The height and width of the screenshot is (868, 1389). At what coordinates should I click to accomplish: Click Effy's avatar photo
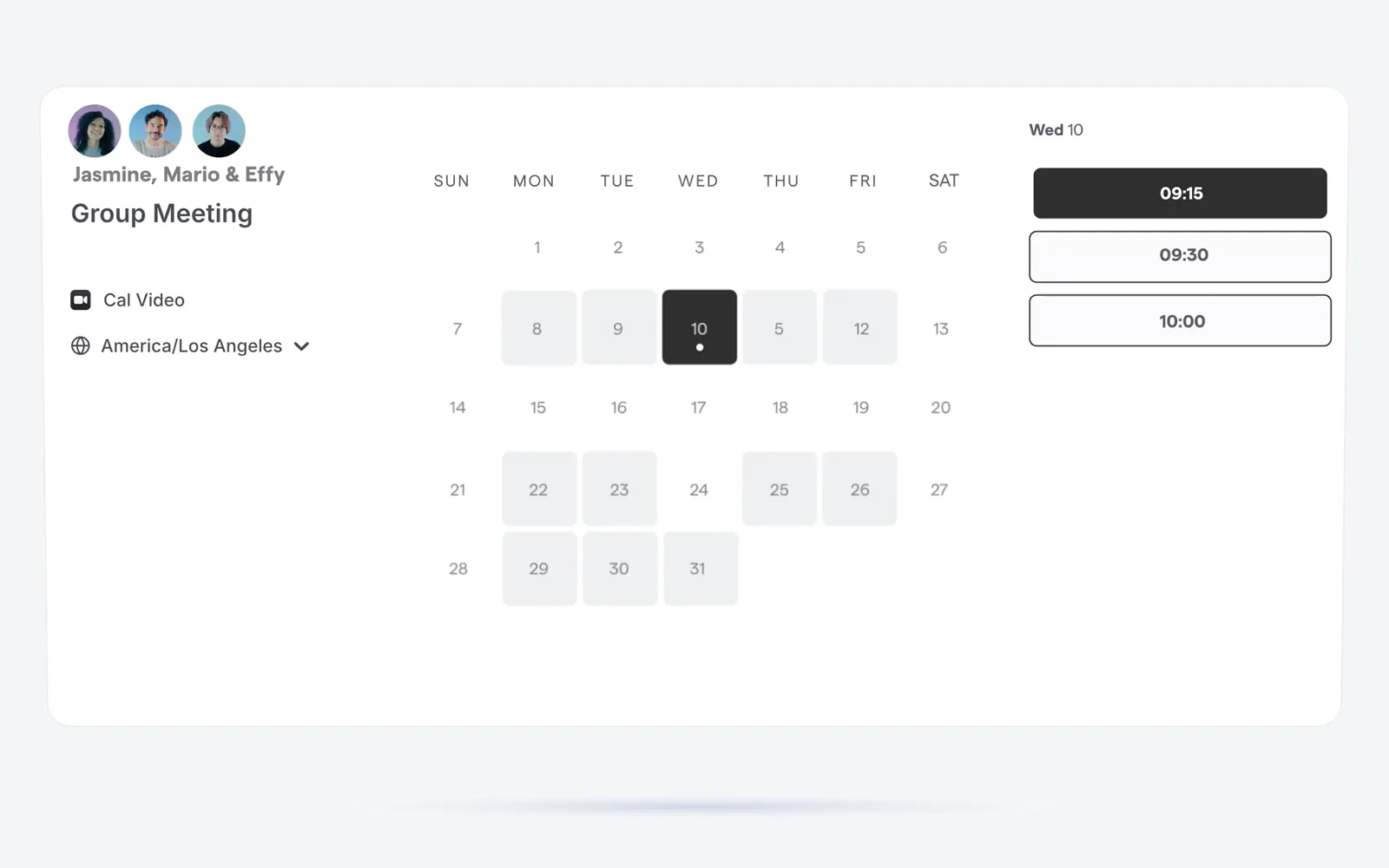click(x=219, y=131)
